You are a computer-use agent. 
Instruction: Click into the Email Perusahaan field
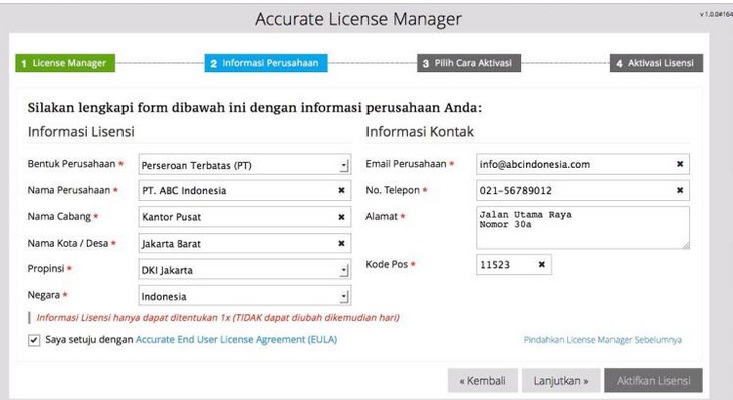pyautogui.click(x=582, y=164)
